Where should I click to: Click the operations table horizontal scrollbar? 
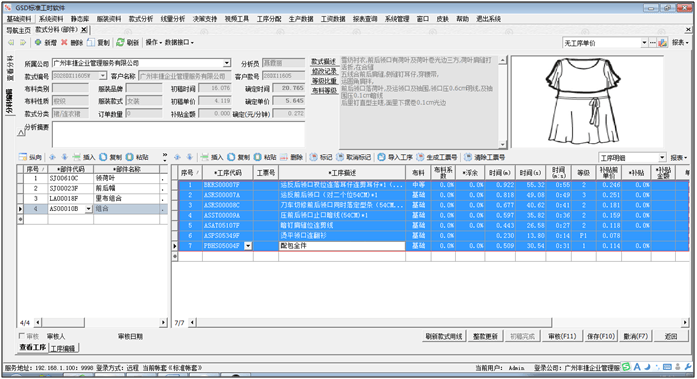373,323
